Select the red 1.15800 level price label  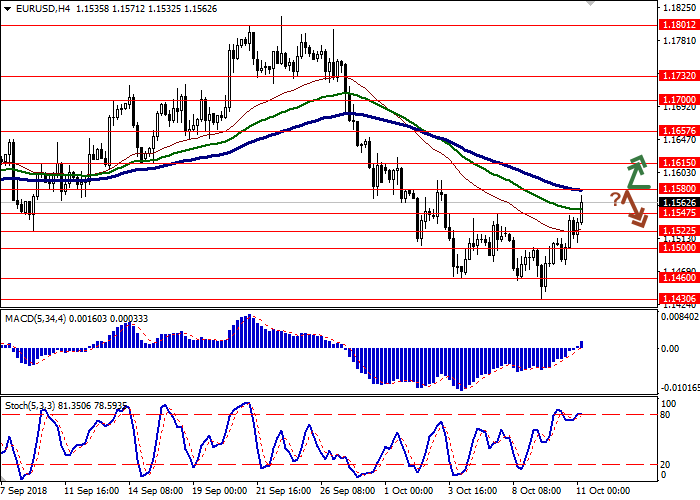[679, 189]
